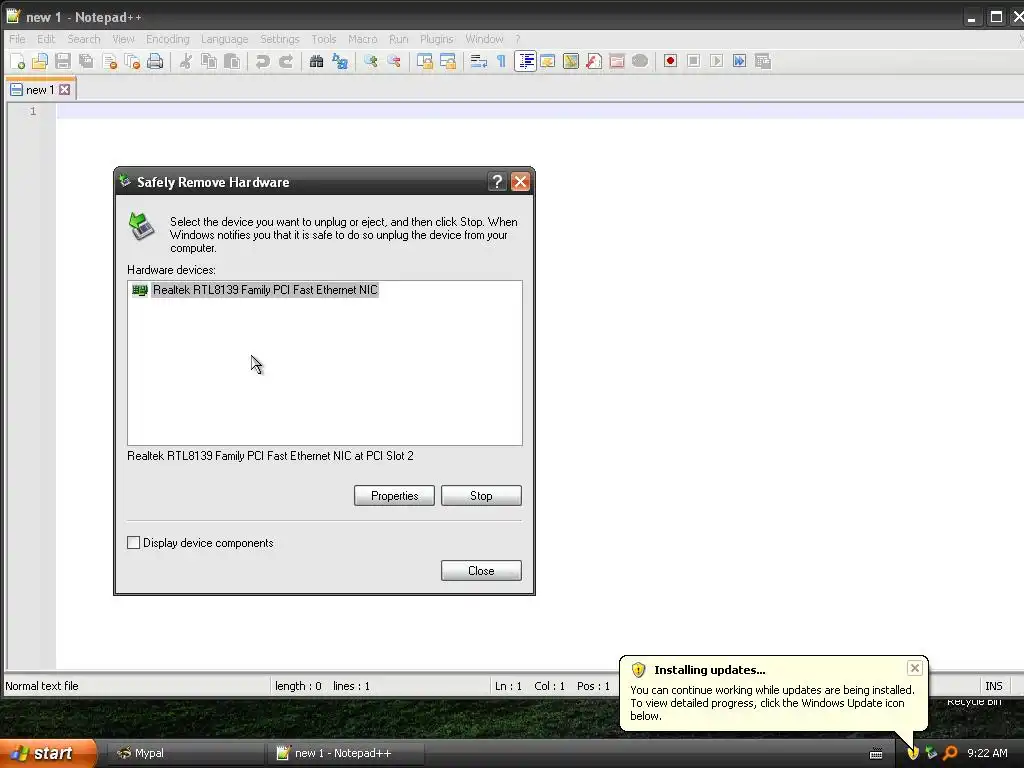Toggle the Word Wrap toolbar icon
This screenshot has height=768, width=1024.
(x=479, y=61)
